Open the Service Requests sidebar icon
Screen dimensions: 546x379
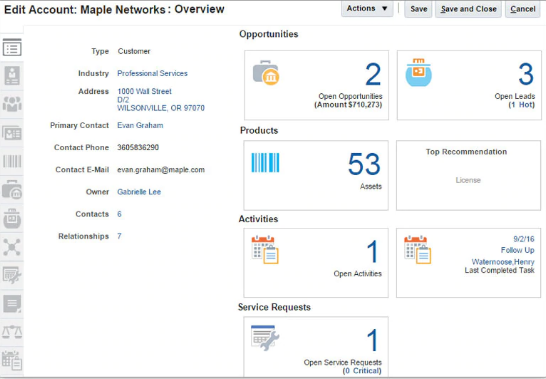(12, 275)
